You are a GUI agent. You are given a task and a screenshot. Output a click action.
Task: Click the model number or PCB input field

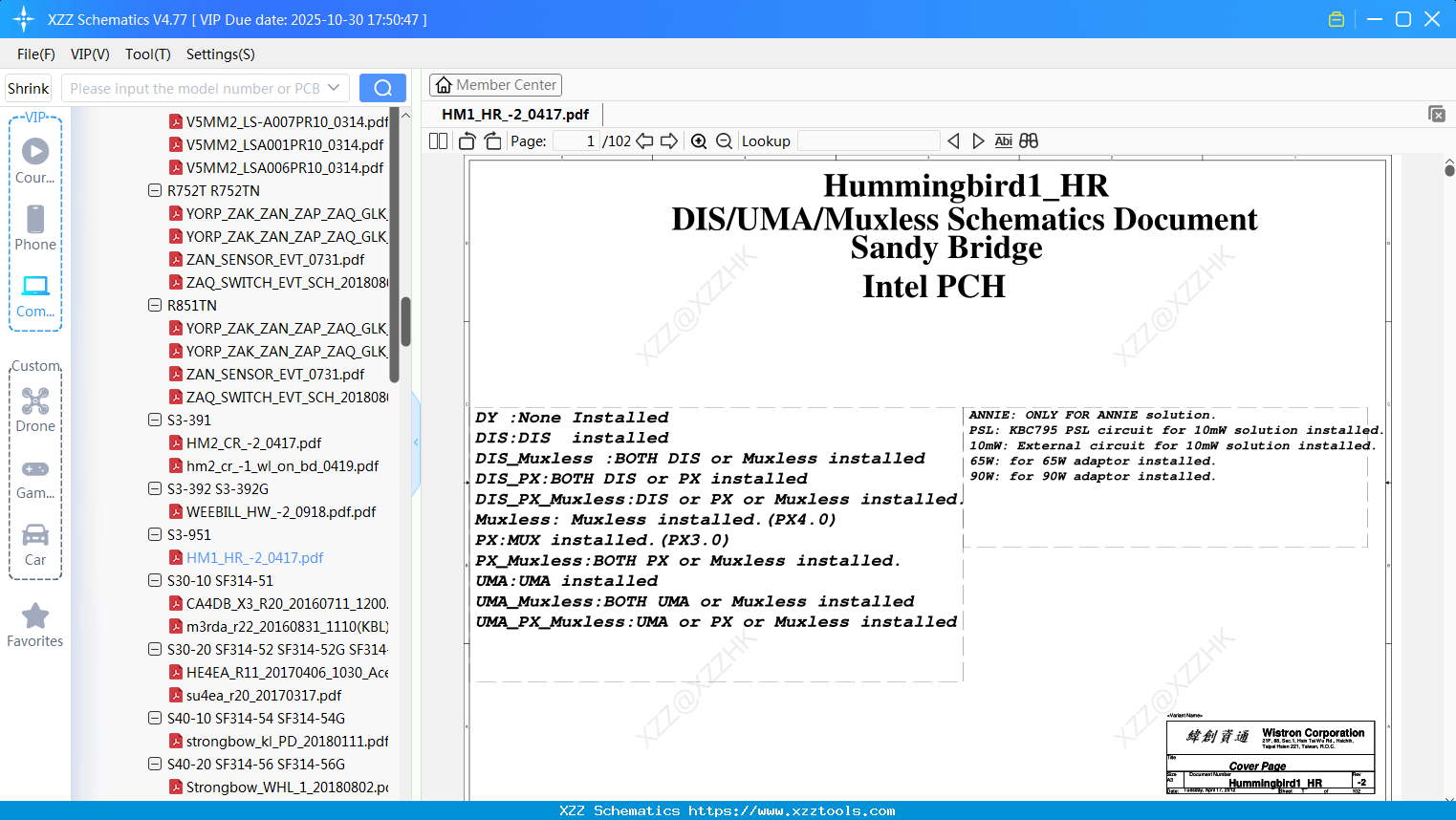pyautogui.click(x=195, y=88)
